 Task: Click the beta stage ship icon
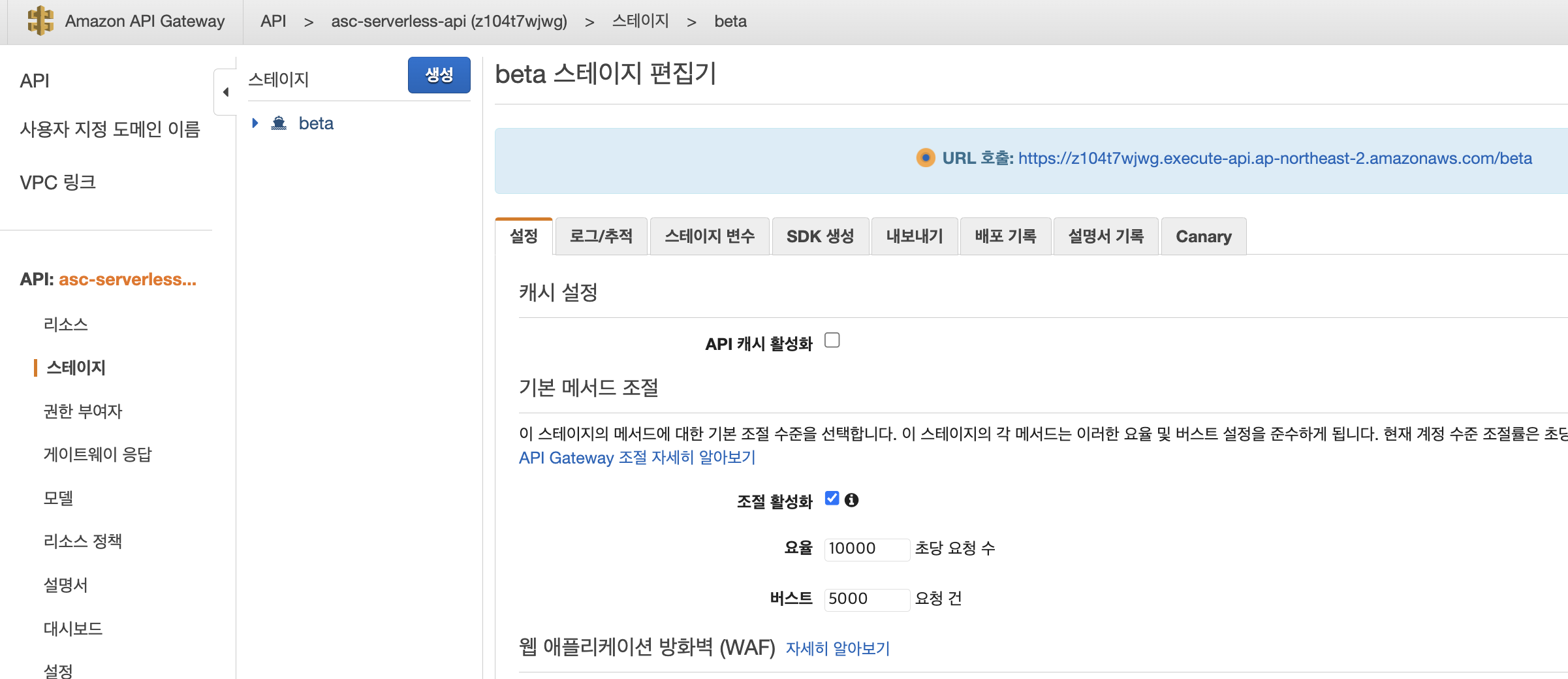pyautogui.click(x=279, y=123)
